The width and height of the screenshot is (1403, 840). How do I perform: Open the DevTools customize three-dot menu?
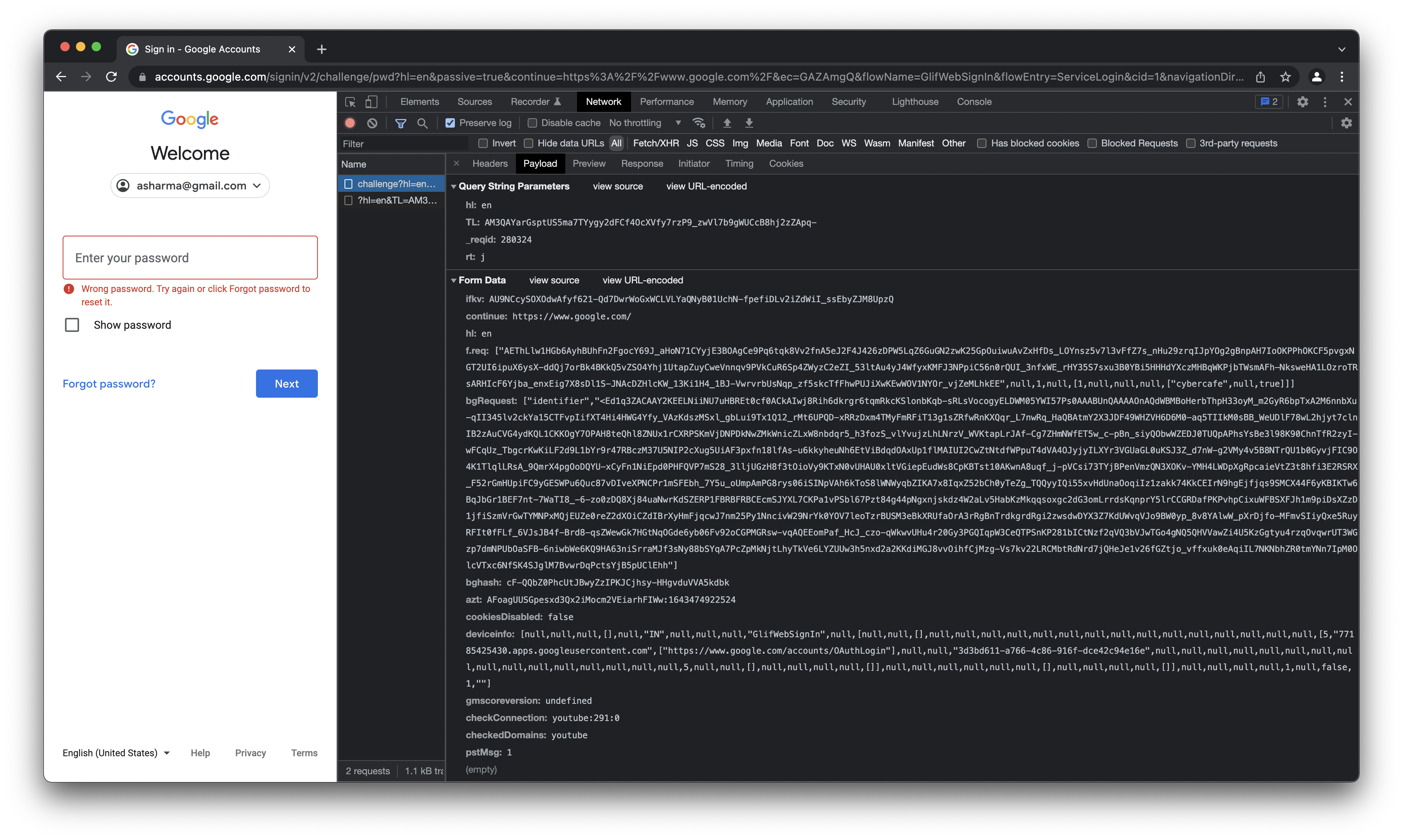pos(1325,102)
